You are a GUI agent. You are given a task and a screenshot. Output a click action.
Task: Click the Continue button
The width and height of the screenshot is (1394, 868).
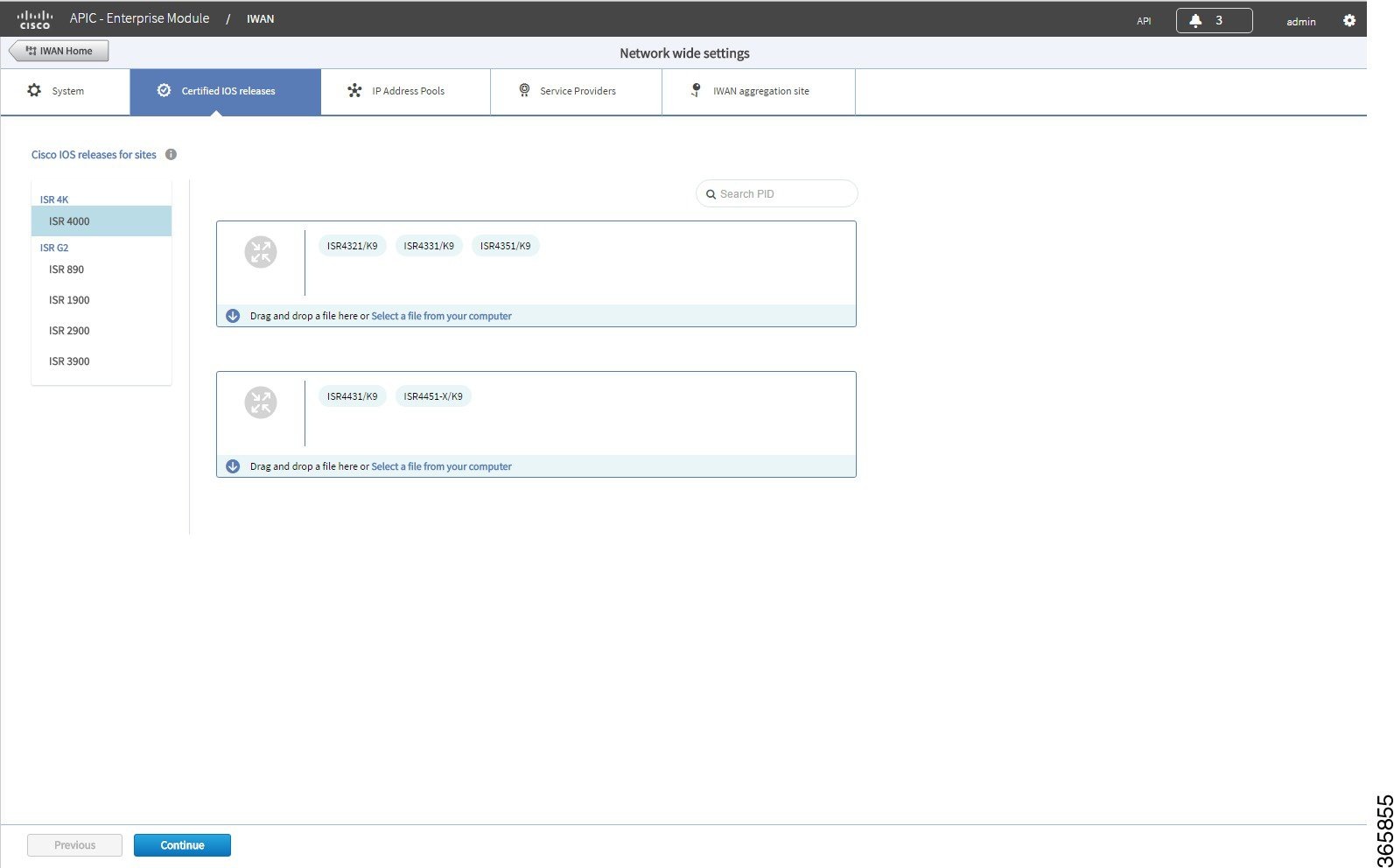(182, 845)
